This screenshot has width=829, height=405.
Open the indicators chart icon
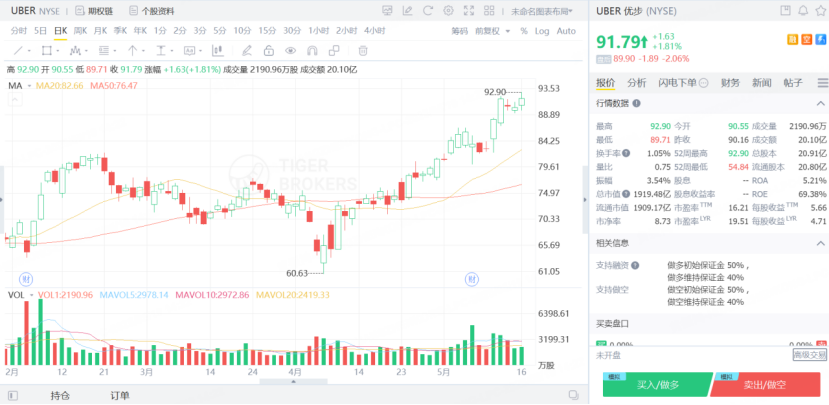[217, 51]
